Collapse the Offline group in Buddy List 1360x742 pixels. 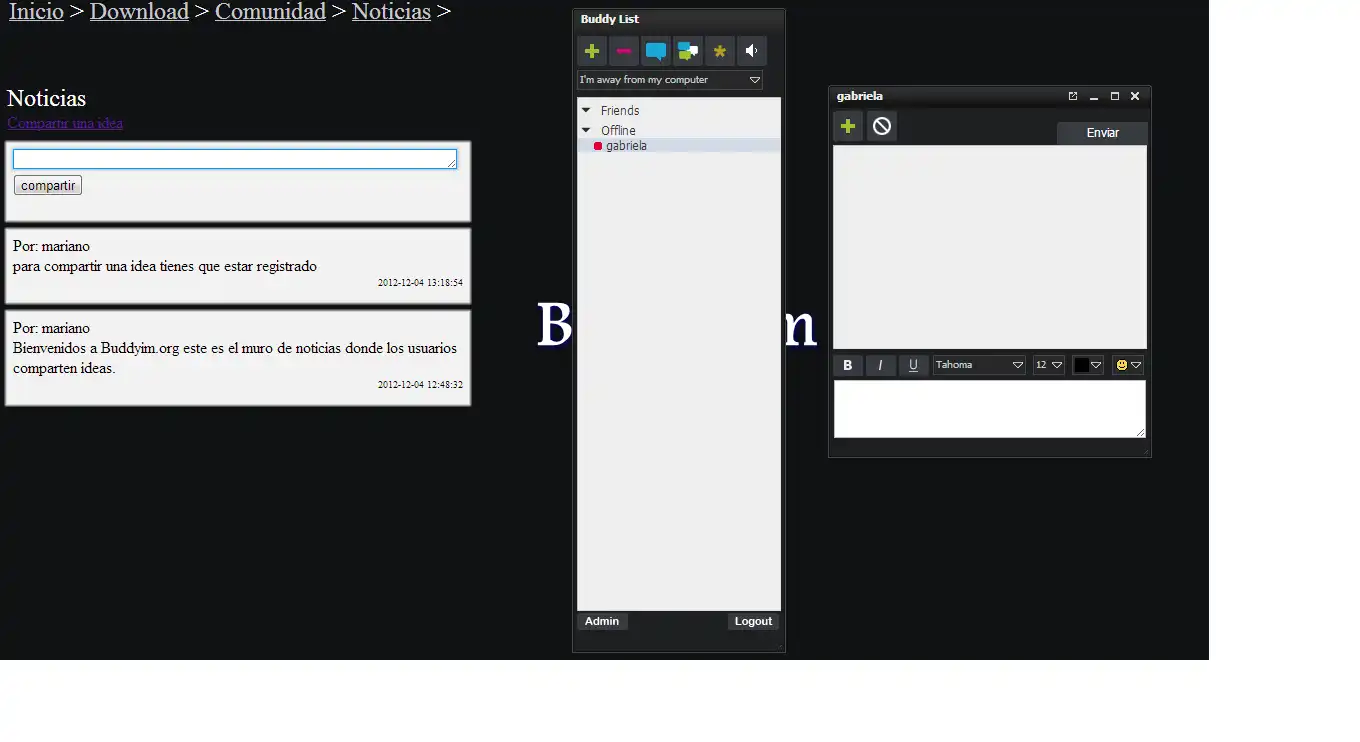[x=586, y=130]
